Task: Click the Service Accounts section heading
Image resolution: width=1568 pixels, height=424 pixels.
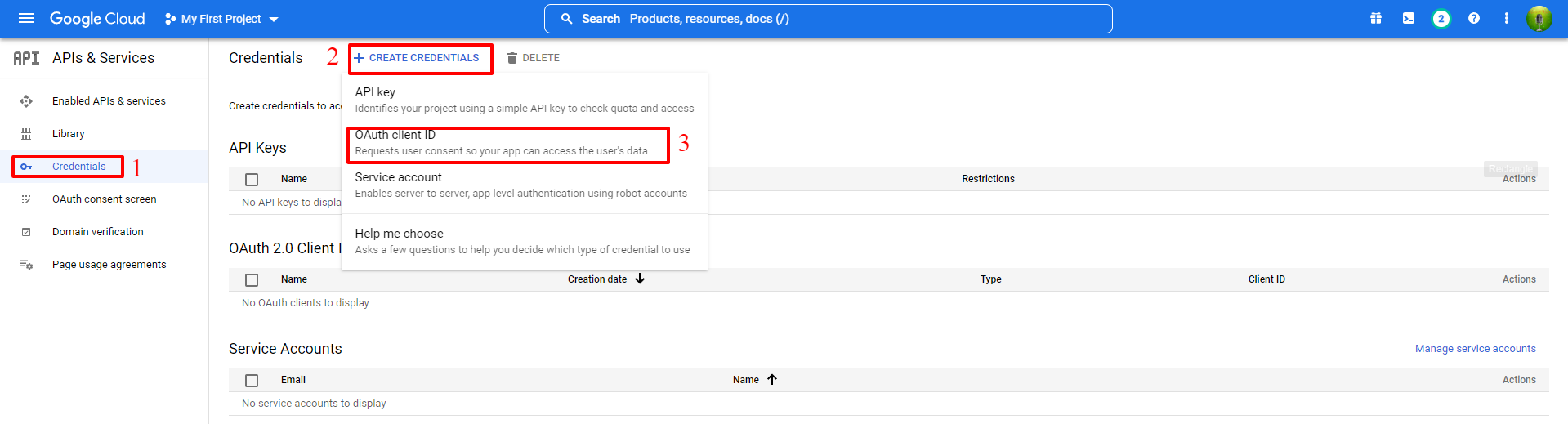Action: 285,349
